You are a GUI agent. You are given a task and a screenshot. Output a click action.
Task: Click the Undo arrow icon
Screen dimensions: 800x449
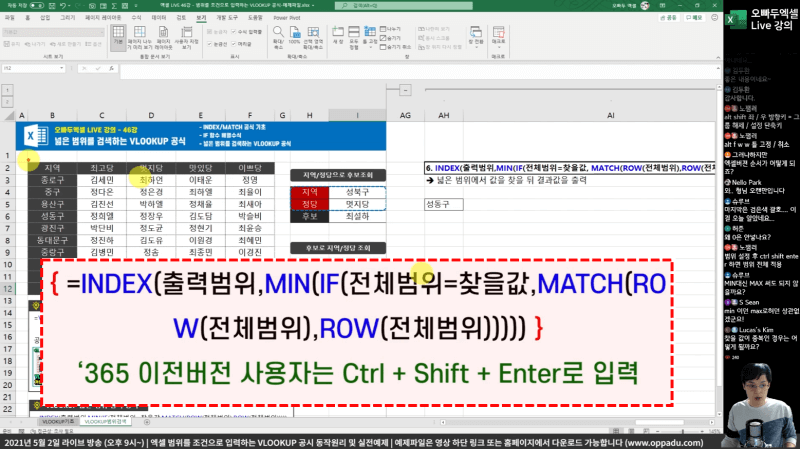tap(62, 6)
